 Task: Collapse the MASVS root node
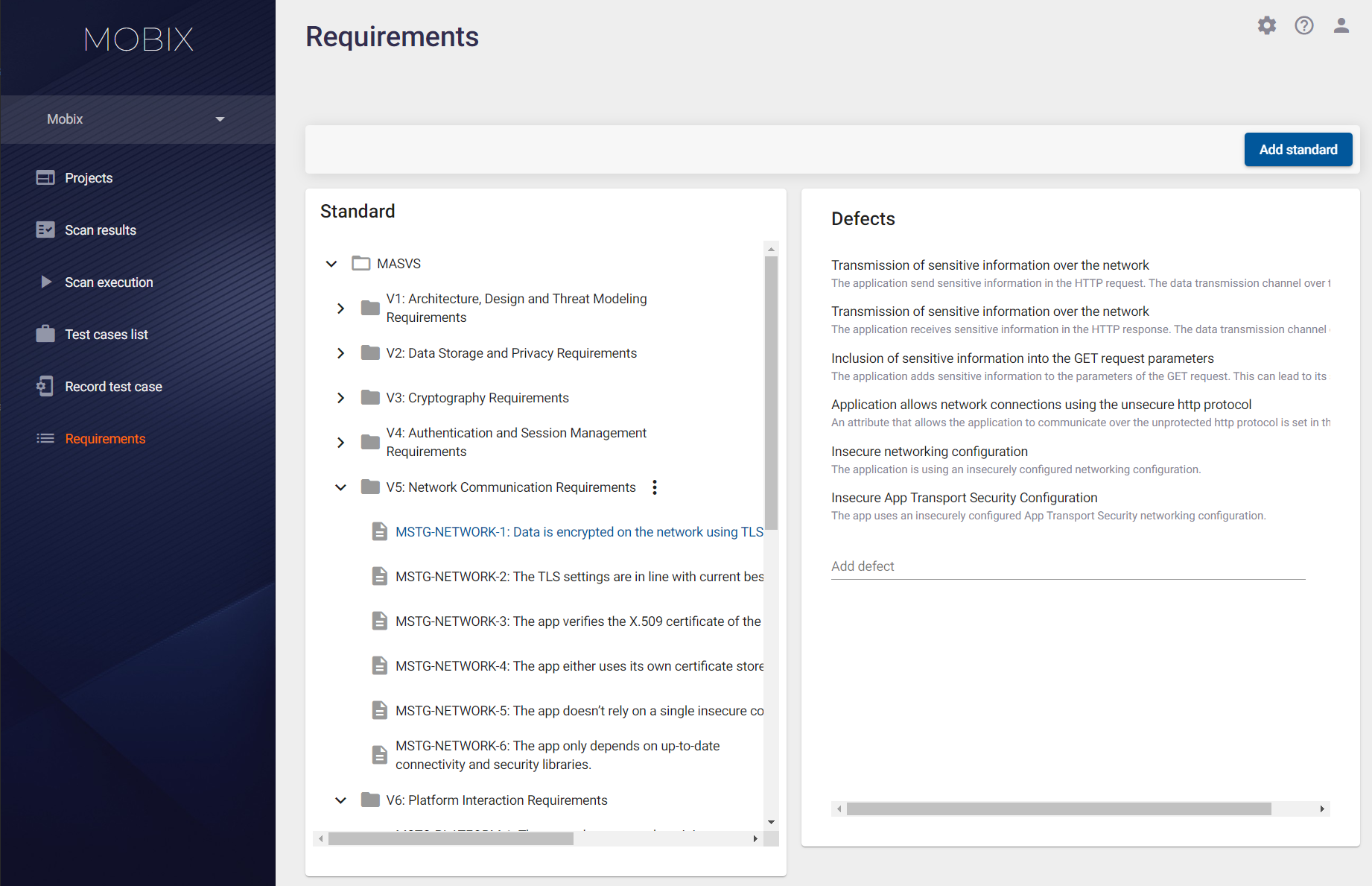click(331, 264)
